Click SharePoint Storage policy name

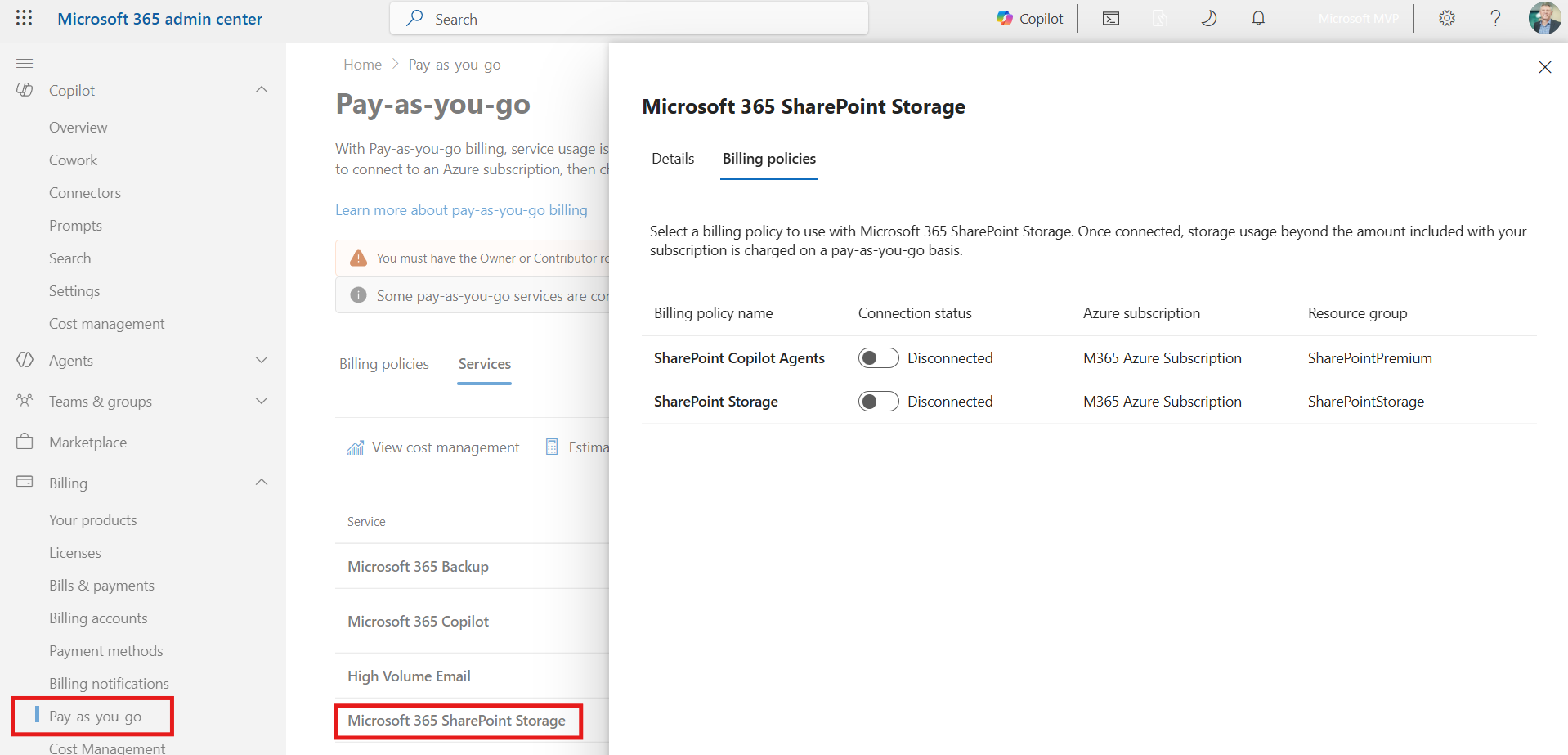[x=716, y=402]
